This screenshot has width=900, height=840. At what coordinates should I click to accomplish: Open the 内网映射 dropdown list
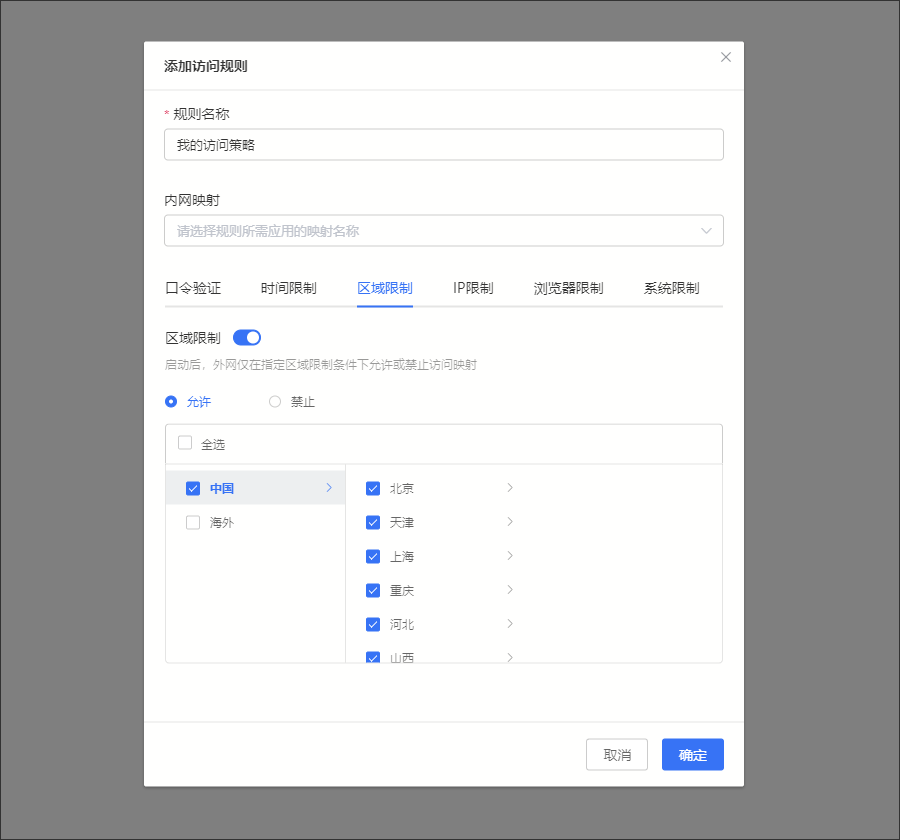tap(443, 231)
